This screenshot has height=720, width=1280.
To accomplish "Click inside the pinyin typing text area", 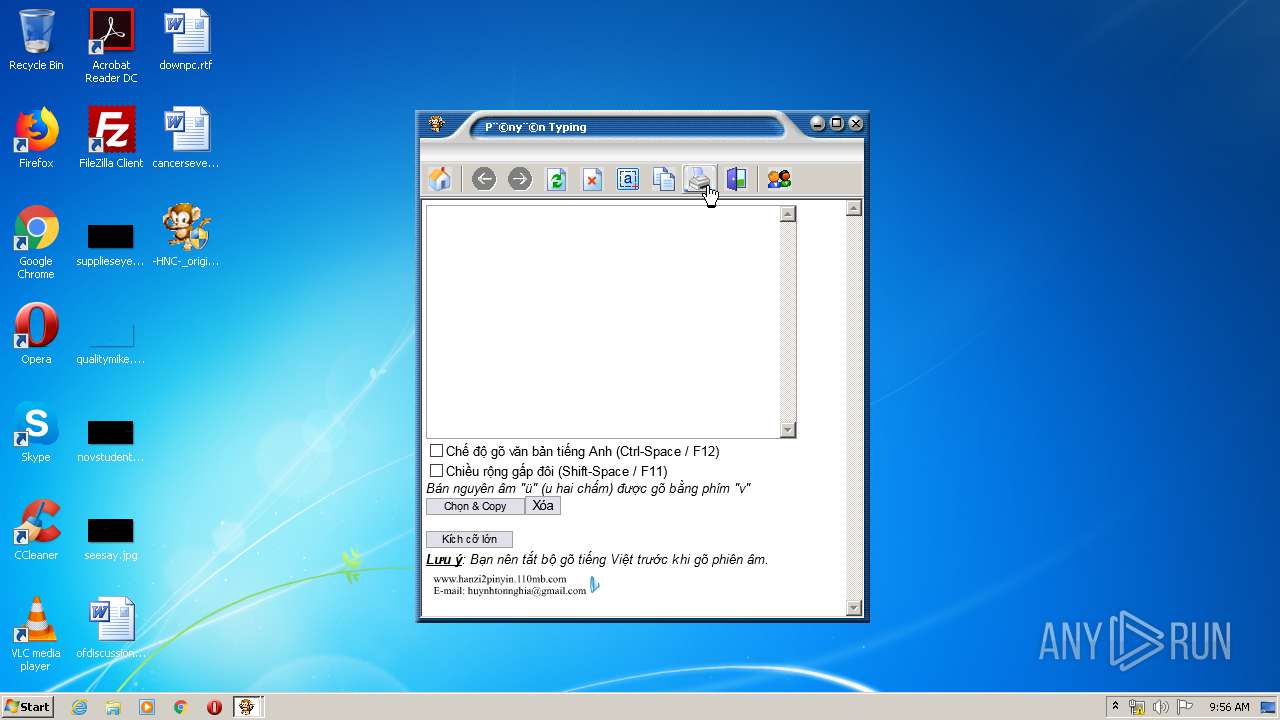I will coord(603,321).
